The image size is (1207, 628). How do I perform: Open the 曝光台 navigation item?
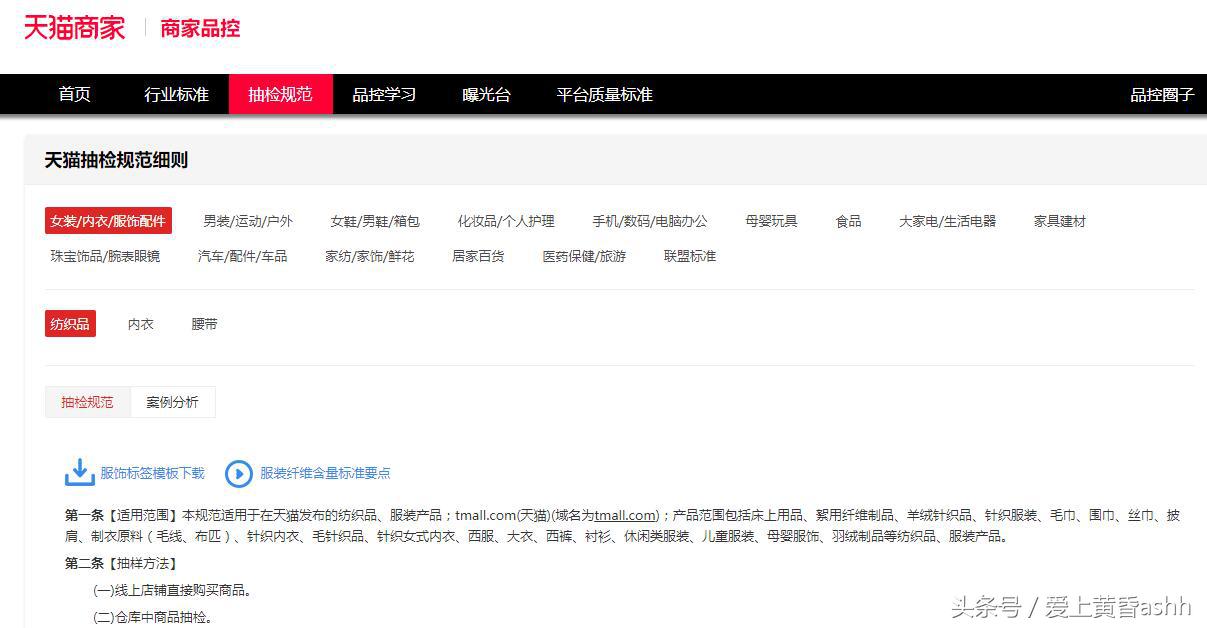[x=487, y=94]
